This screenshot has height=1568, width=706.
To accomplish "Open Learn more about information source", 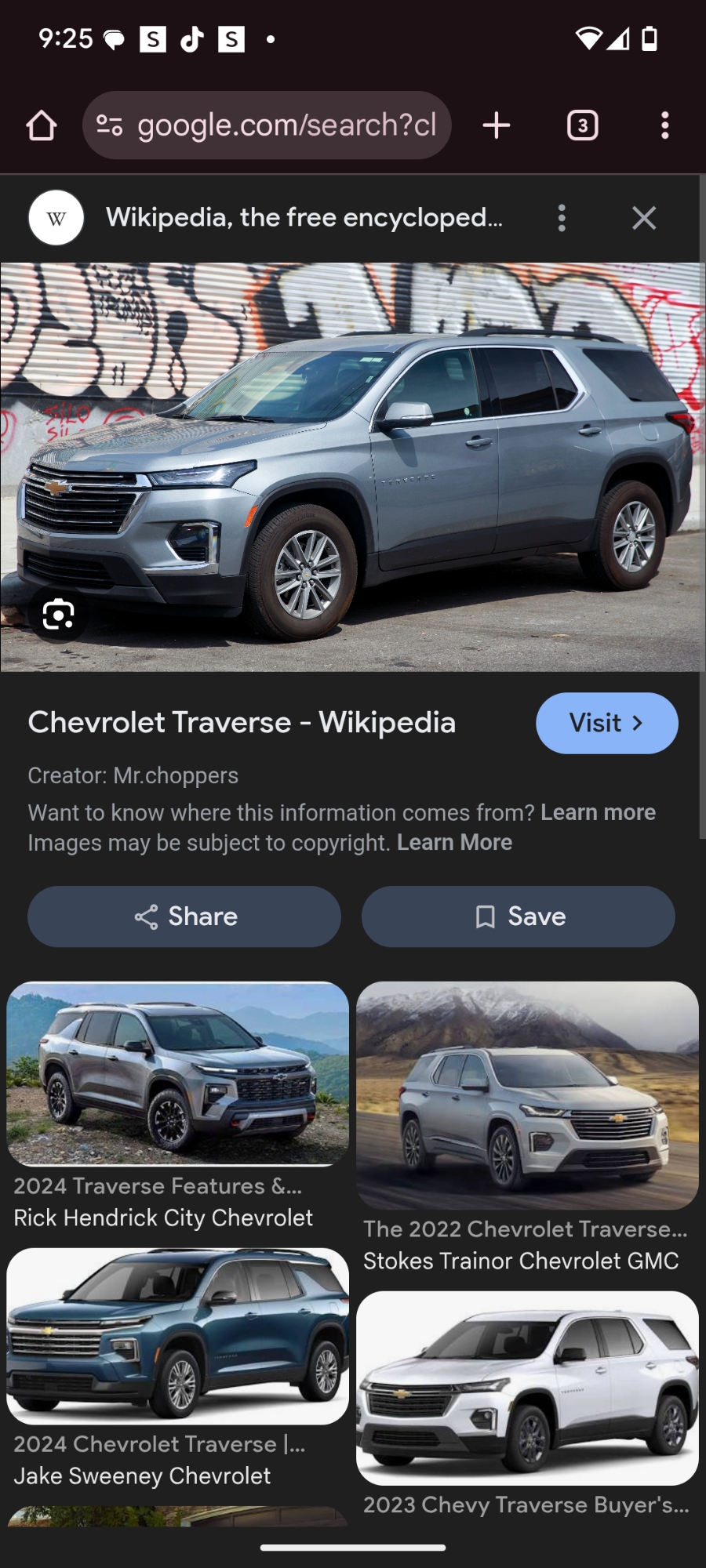I will [x=598, y=812].
